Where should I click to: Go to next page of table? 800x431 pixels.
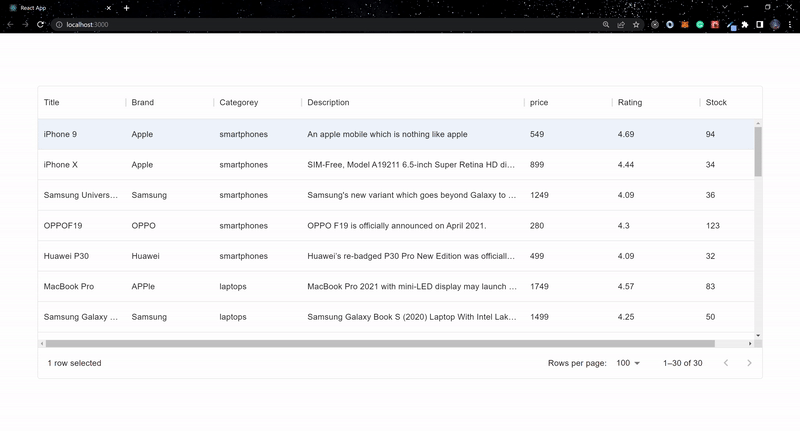(749, 363)
